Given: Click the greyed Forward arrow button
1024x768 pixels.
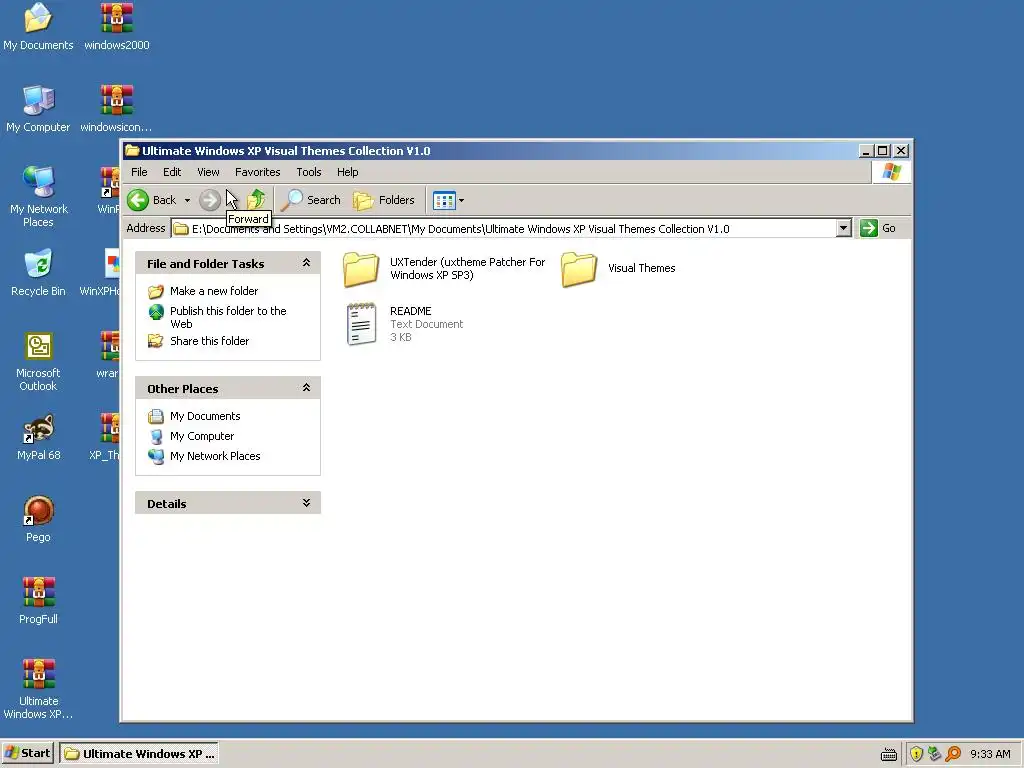Looking at the screenshot, I should coord(210,200).
